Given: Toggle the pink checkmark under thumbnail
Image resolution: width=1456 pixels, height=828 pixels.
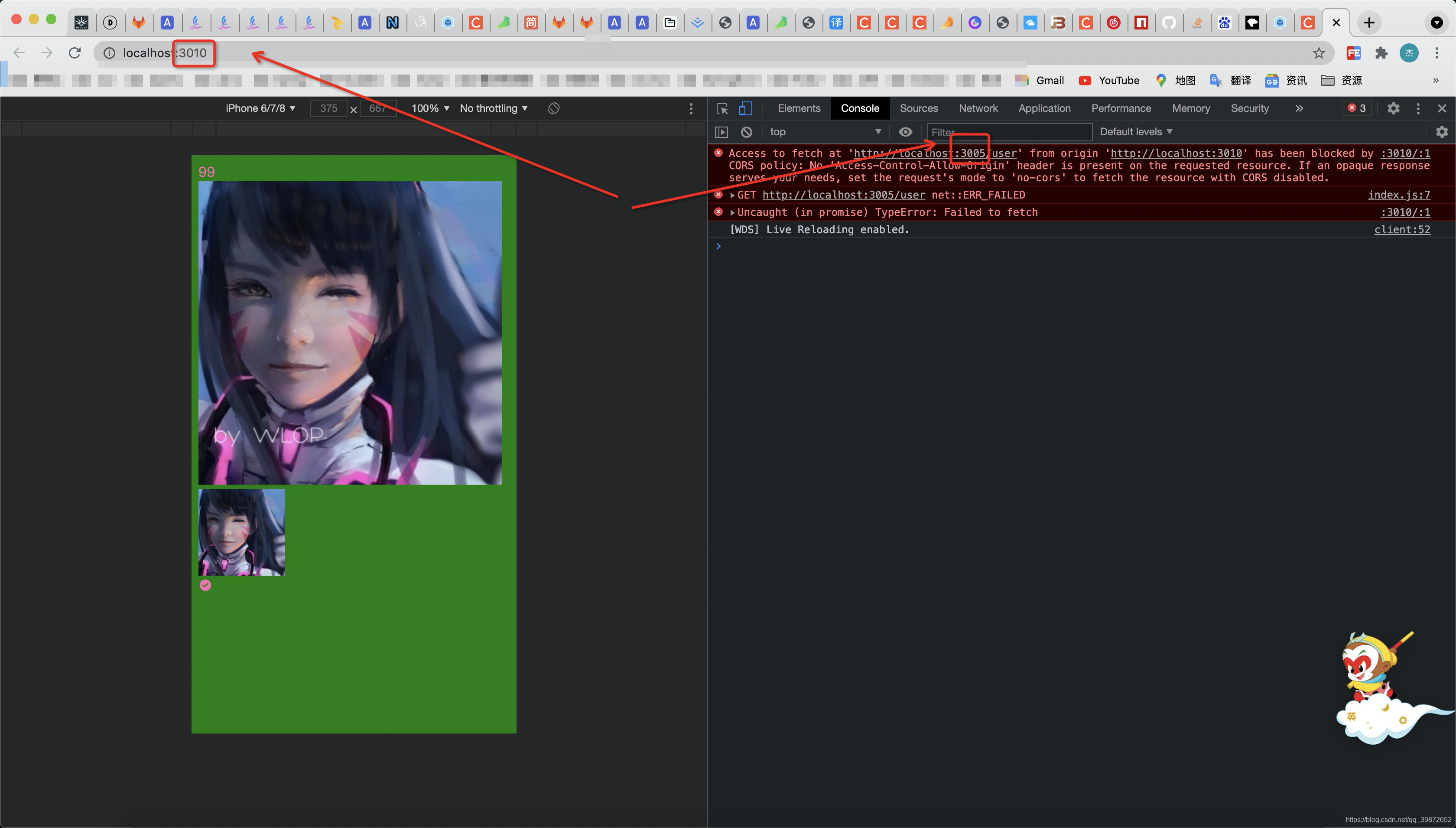Looking at the screenshot, I should (205, 585).
